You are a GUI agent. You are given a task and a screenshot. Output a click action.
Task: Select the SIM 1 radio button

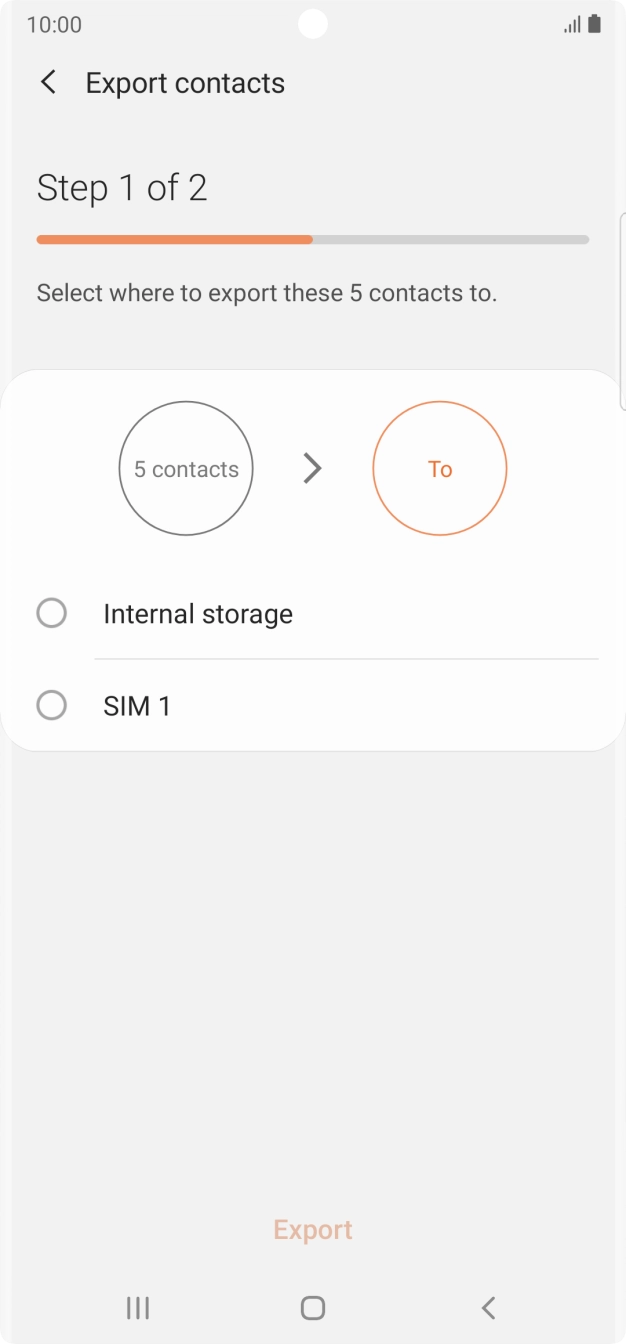coord(52,706)
